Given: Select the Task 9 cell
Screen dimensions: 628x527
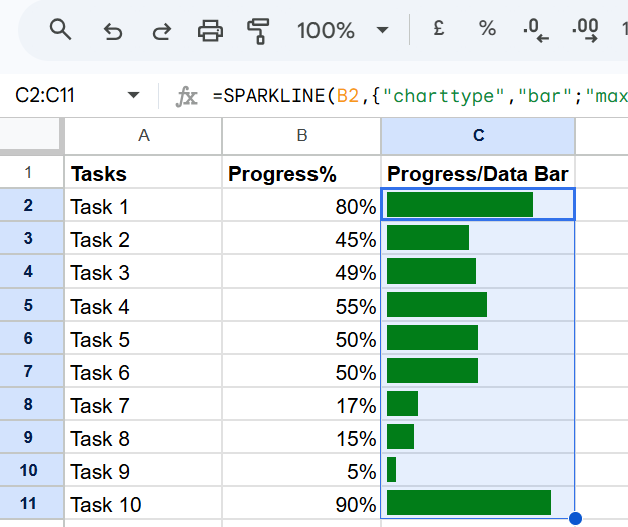Looking at the screenshot, I should pyautogui.click(x=143, y=470).
